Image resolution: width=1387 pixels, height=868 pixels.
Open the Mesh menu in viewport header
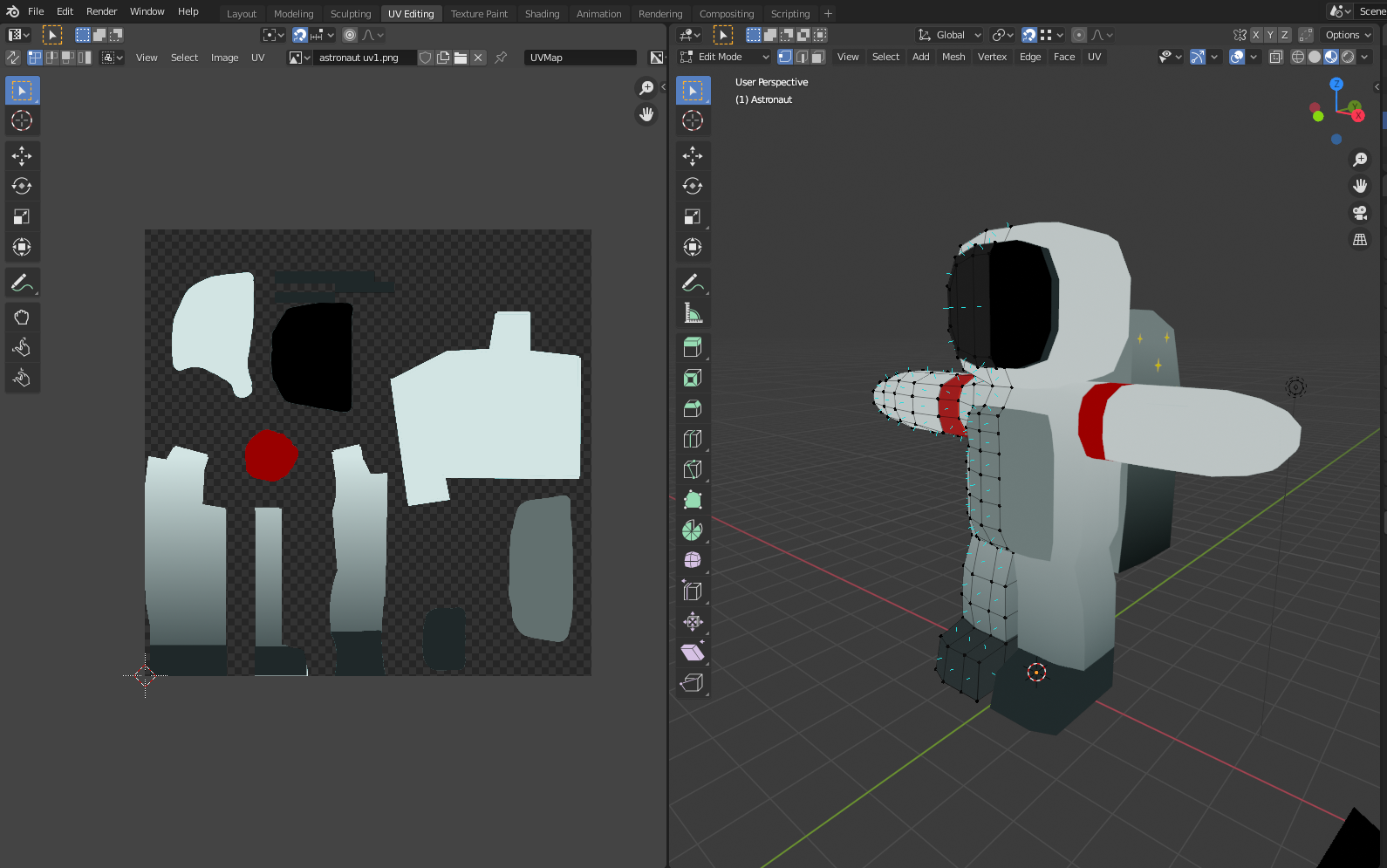pos(953,57)
